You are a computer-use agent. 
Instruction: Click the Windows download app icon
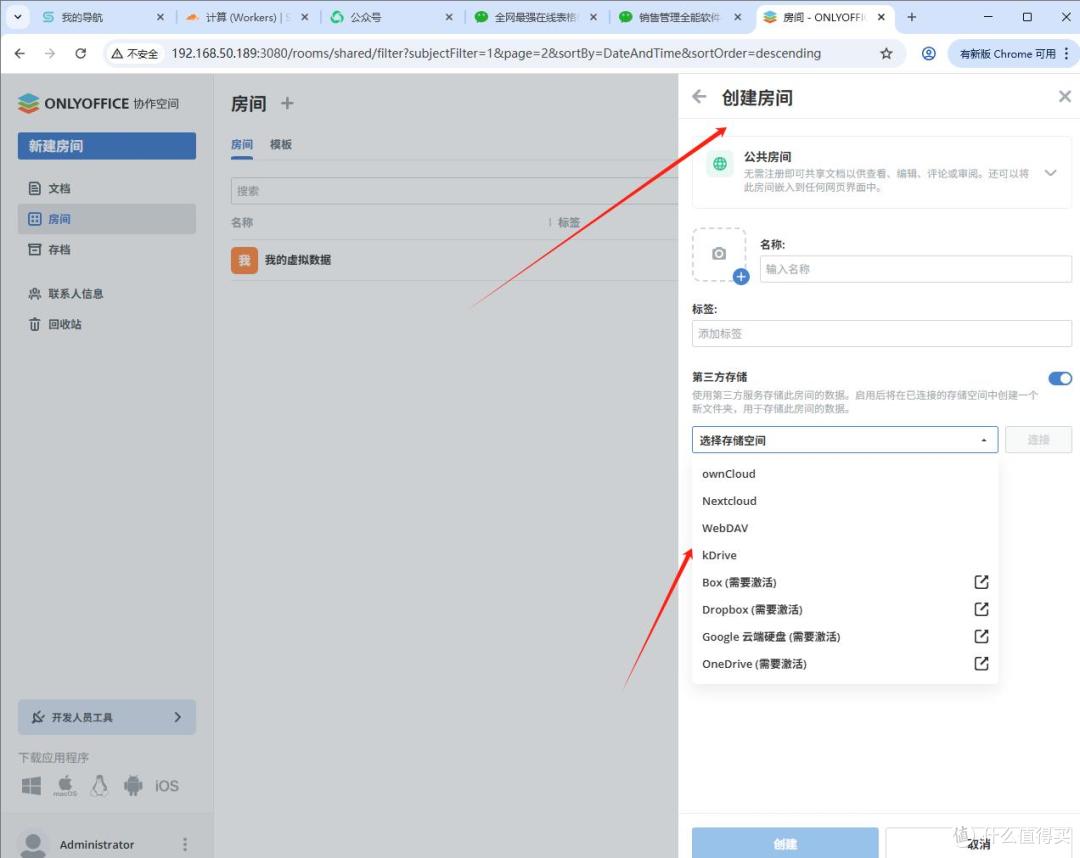[x=31, y=786]
